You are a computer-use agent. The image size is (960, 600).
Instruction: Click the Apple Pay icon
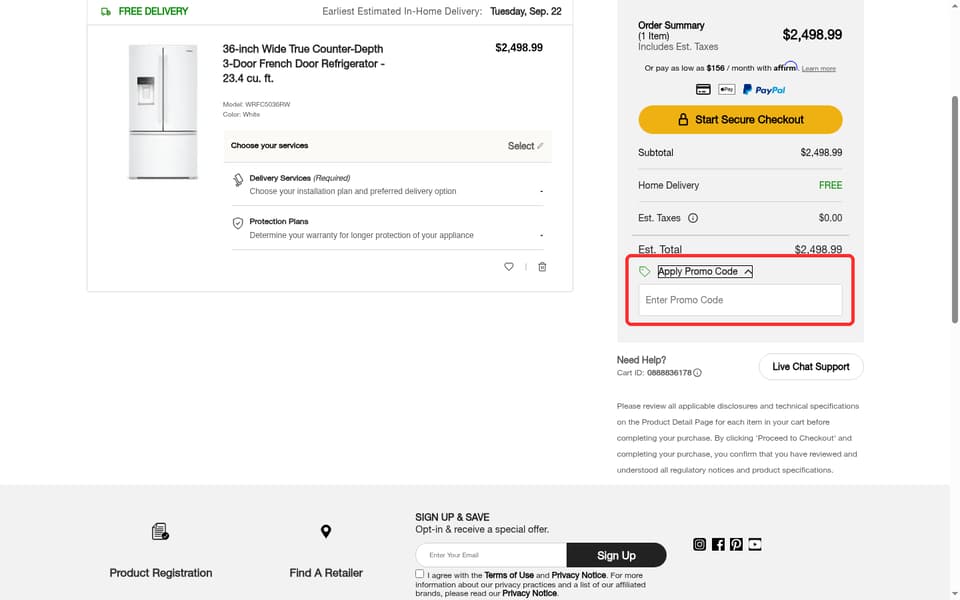click(727, 89)
